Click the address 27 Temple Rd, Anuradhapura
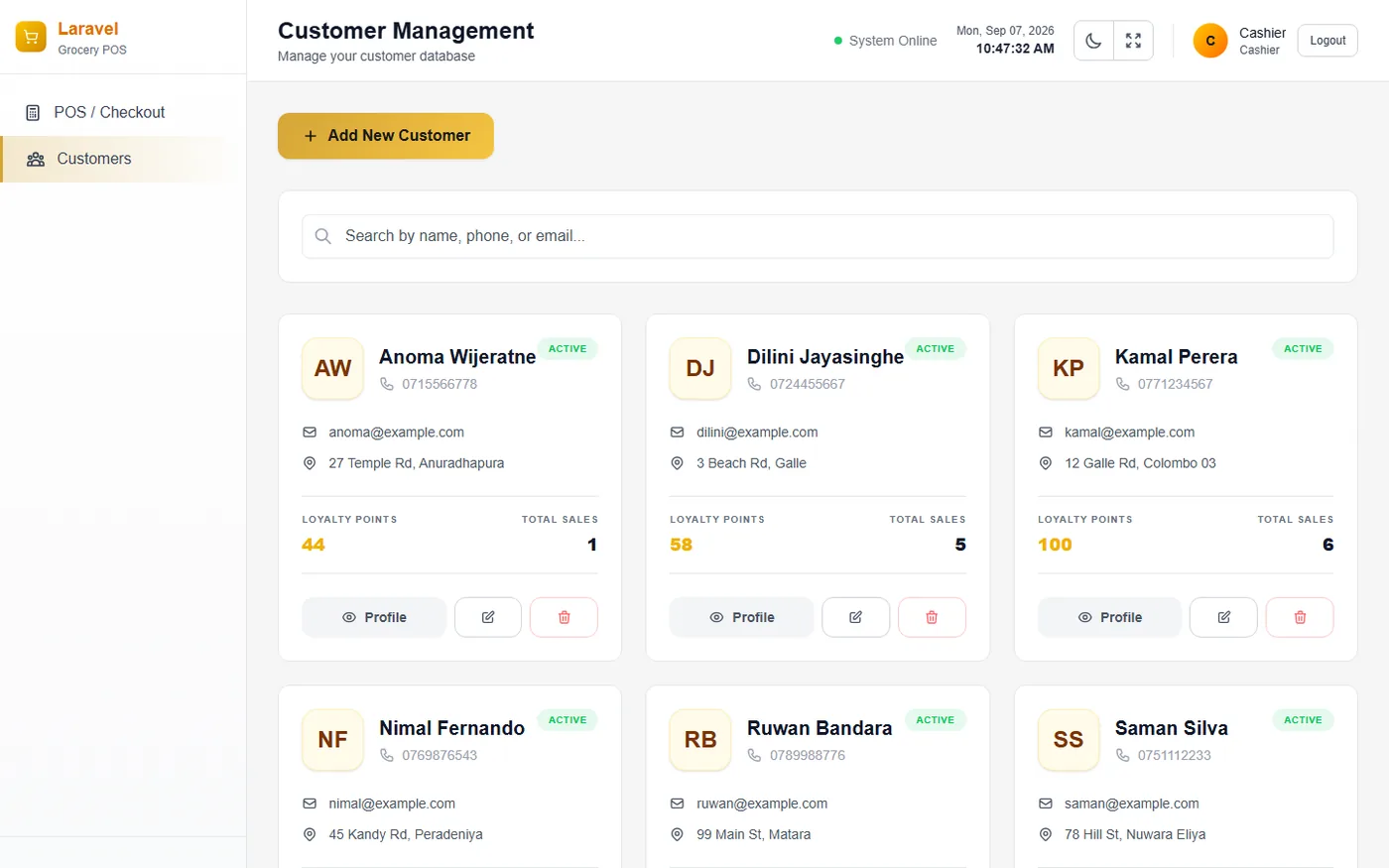 pos(417,463)
